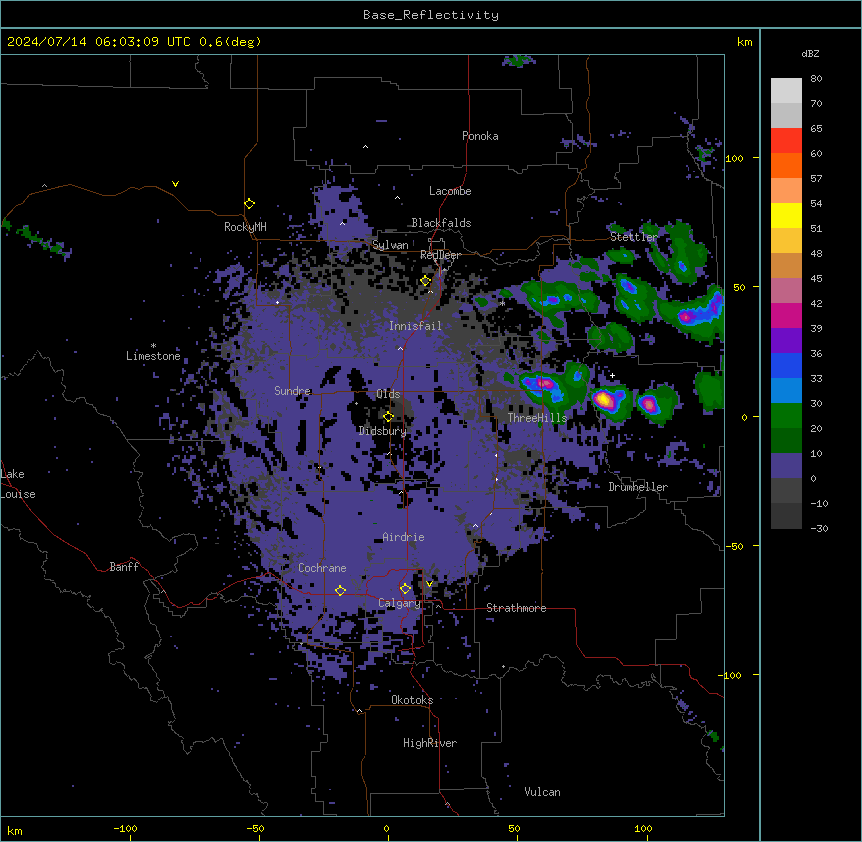This screenshot has height=842, width=862.
Task: Click the Lacombe city label
Action: coord(450,191)
